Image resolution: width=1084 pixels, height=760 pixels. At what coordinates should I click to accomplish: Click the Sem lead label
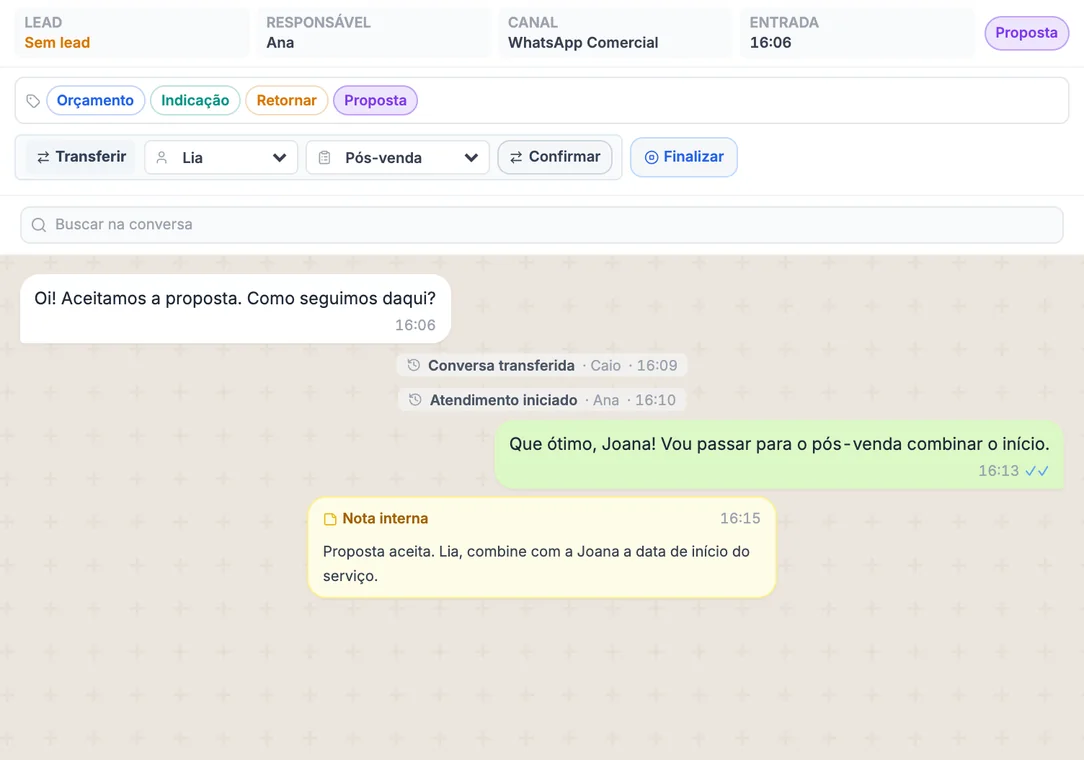tap(57, 43)
